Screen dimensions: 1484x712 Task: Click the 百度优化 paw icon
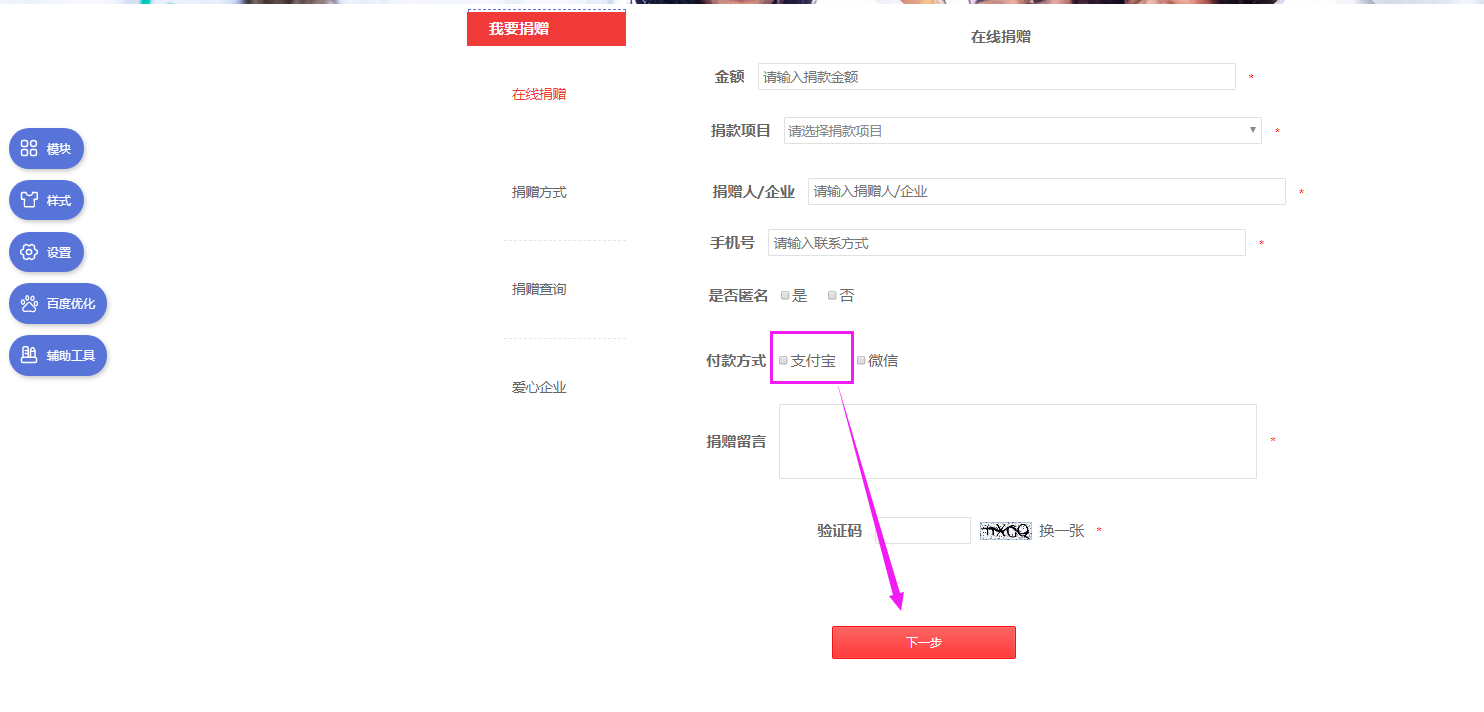[29, 304]
